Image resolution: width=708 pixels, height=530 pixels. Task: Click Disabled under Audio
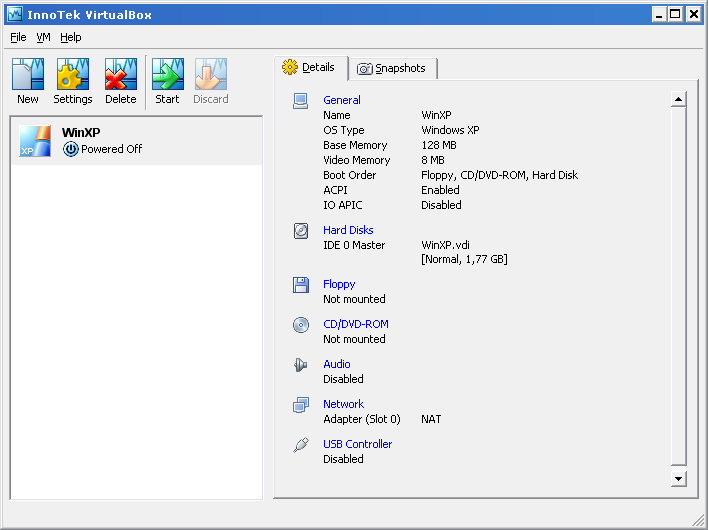pyautogui.click(x=343, y=379)
